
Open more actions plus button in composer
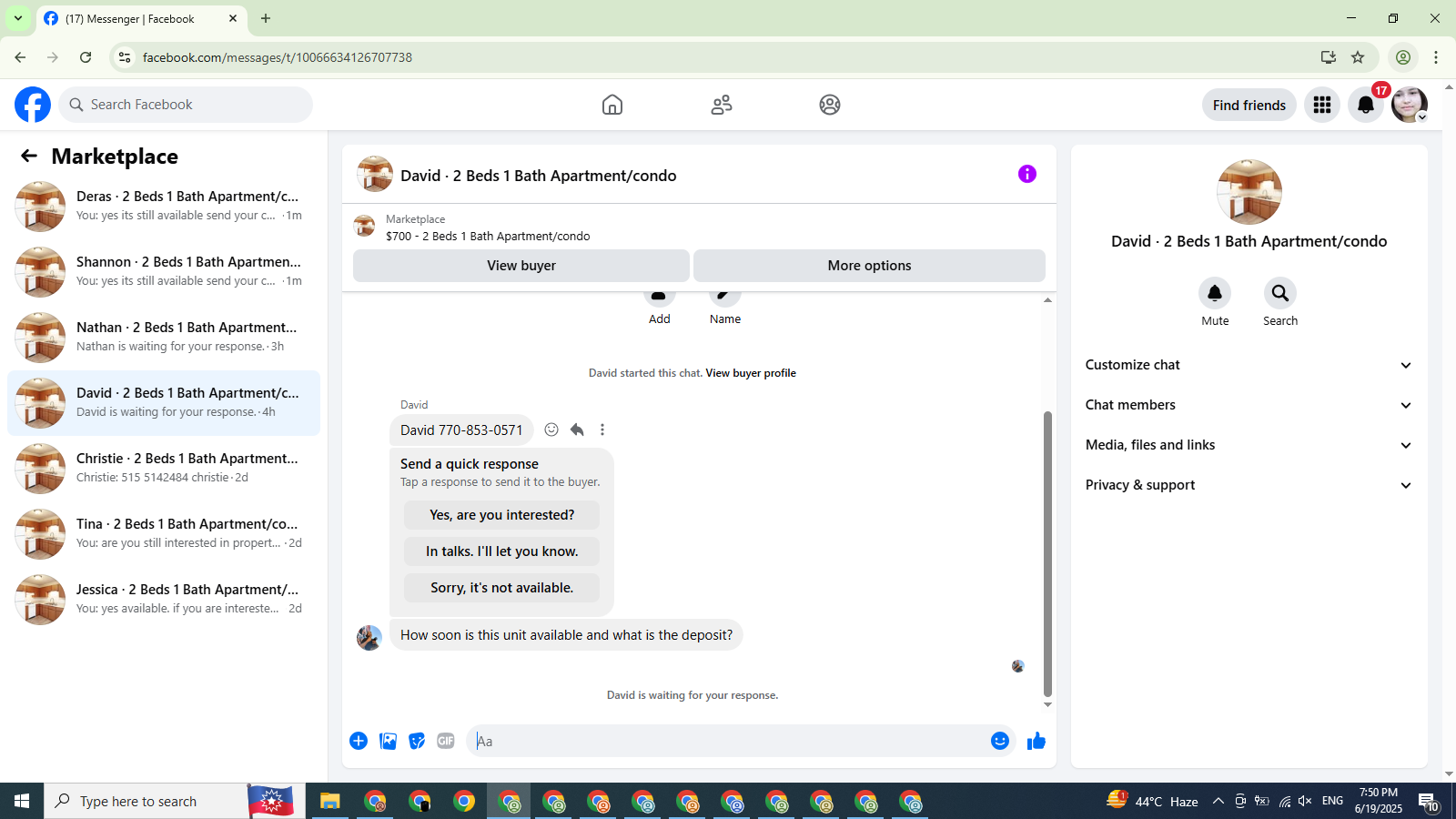pos(359,741)
